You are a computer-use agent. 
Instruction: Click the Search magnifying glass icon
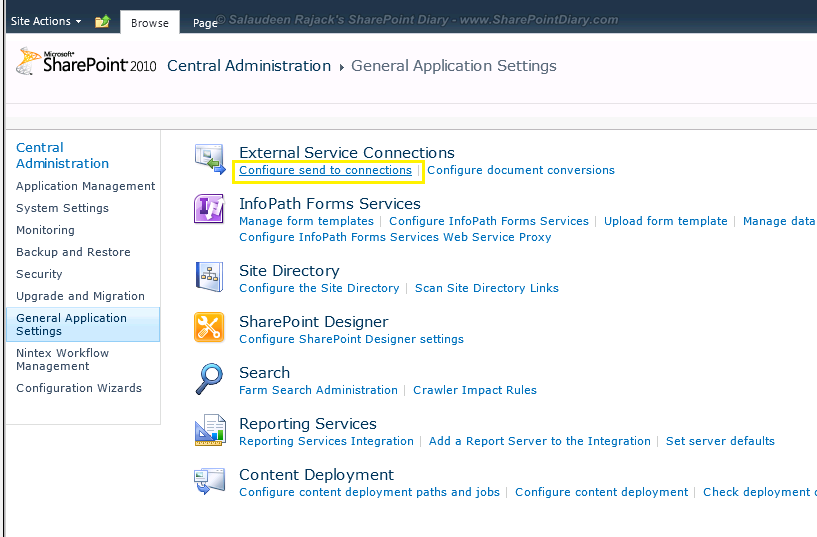209,378
